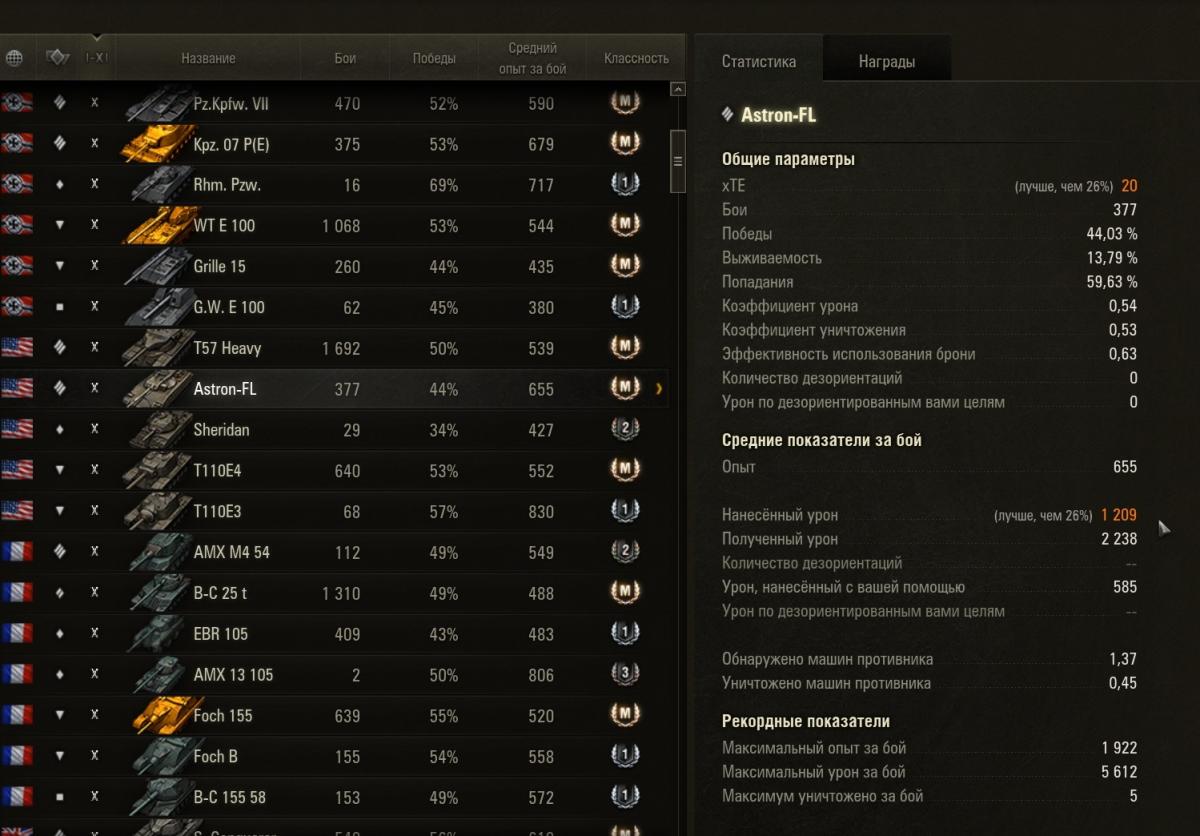Sort vehicles by nation globe icon

click(x=14, y=58)
